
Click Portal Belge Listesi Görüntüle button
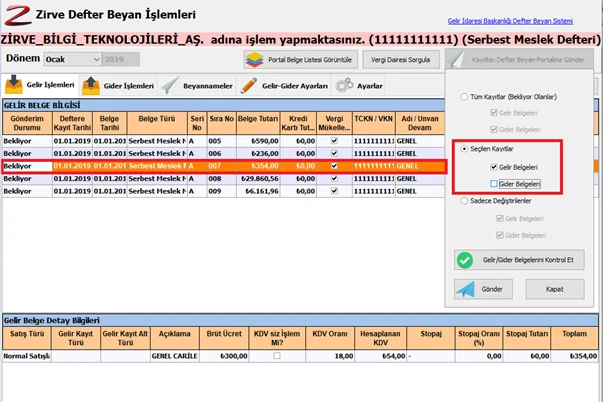[301, 60]
